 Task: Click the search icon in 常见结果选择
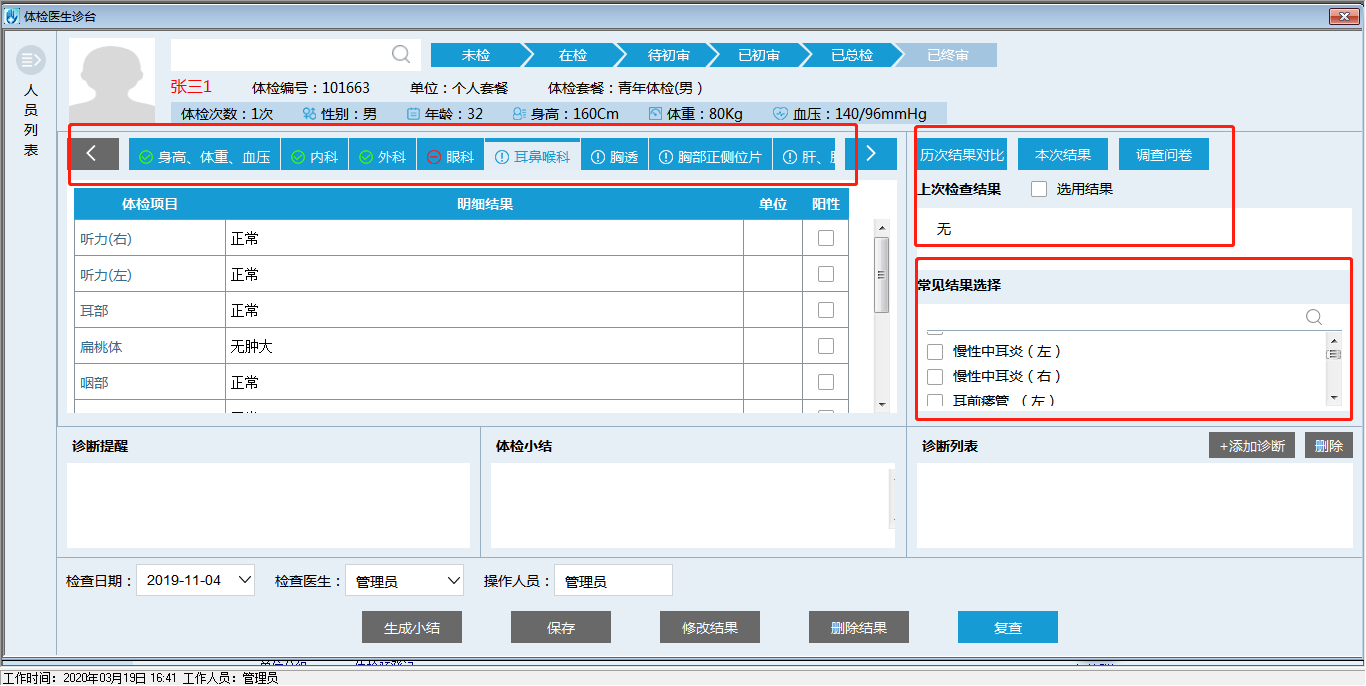pyautogui.click(x=1314, y=317)
